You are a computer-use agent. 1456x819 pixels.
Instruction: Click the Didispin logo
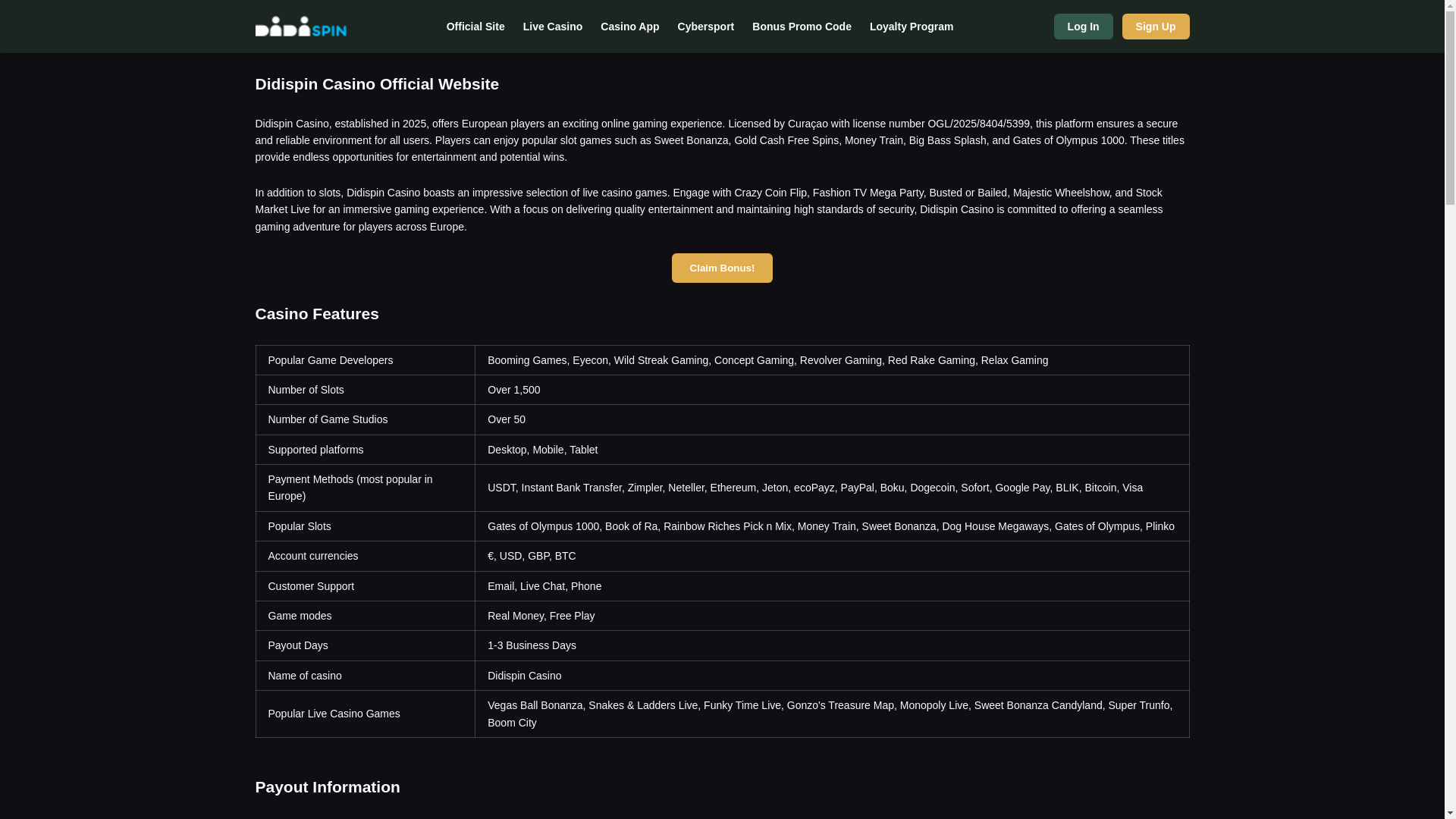click(x=300, y=27)
